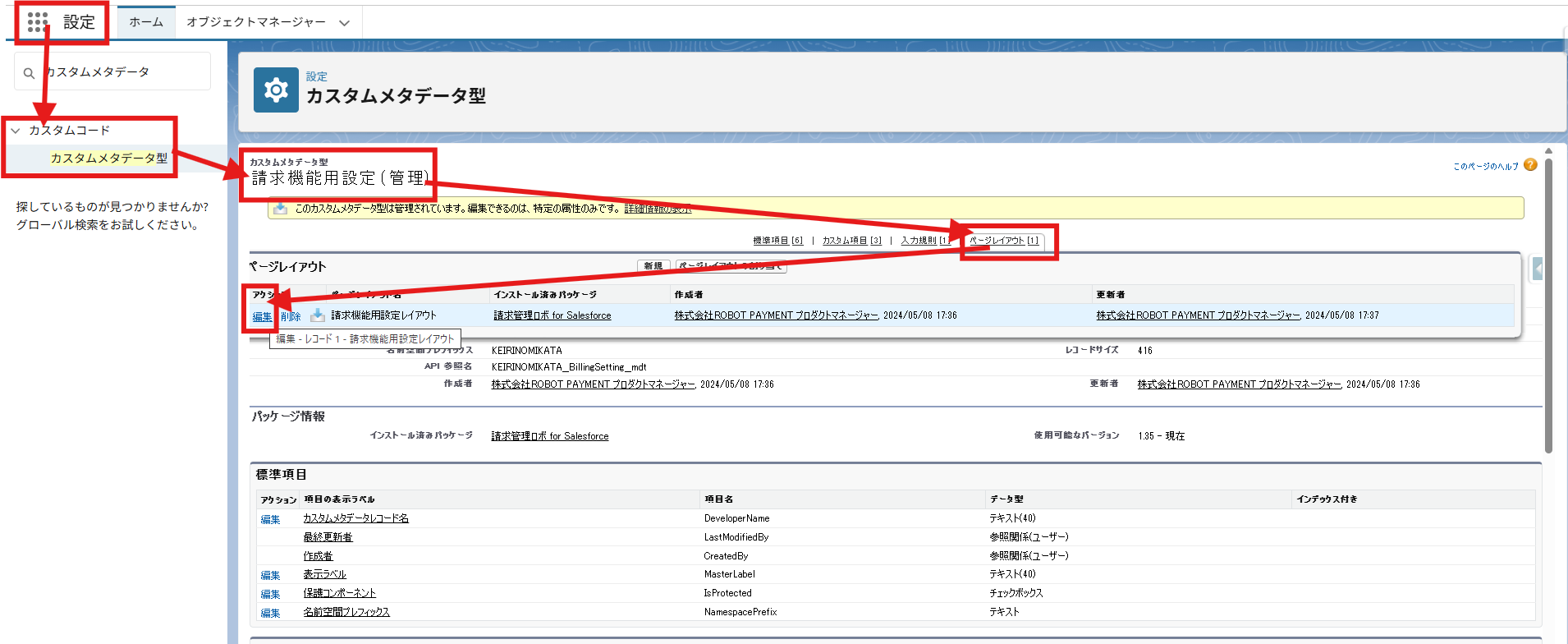
Task: Open the オブジェクトマネージャー dropdown chevron
Action: click(x=344, y=23)
